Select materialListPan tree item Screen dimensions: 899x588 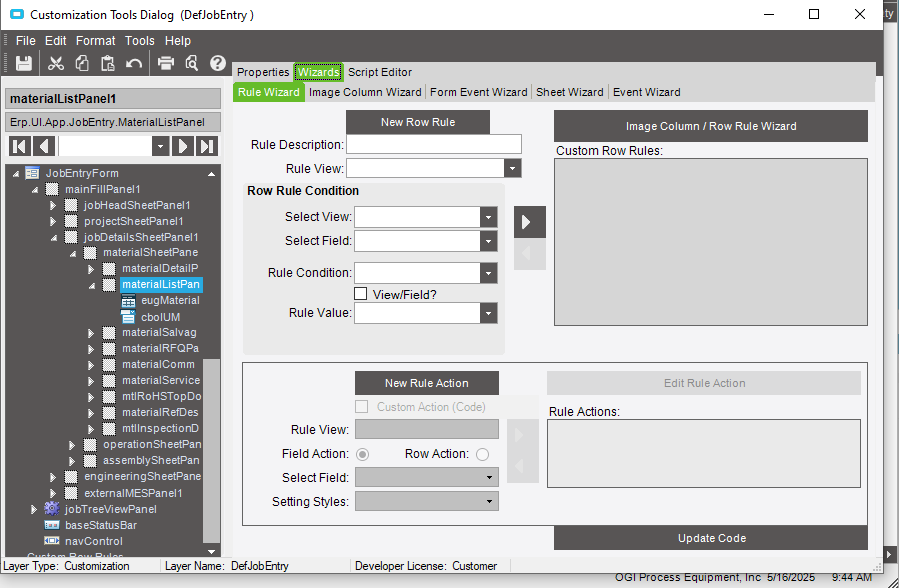click(161, 284)
